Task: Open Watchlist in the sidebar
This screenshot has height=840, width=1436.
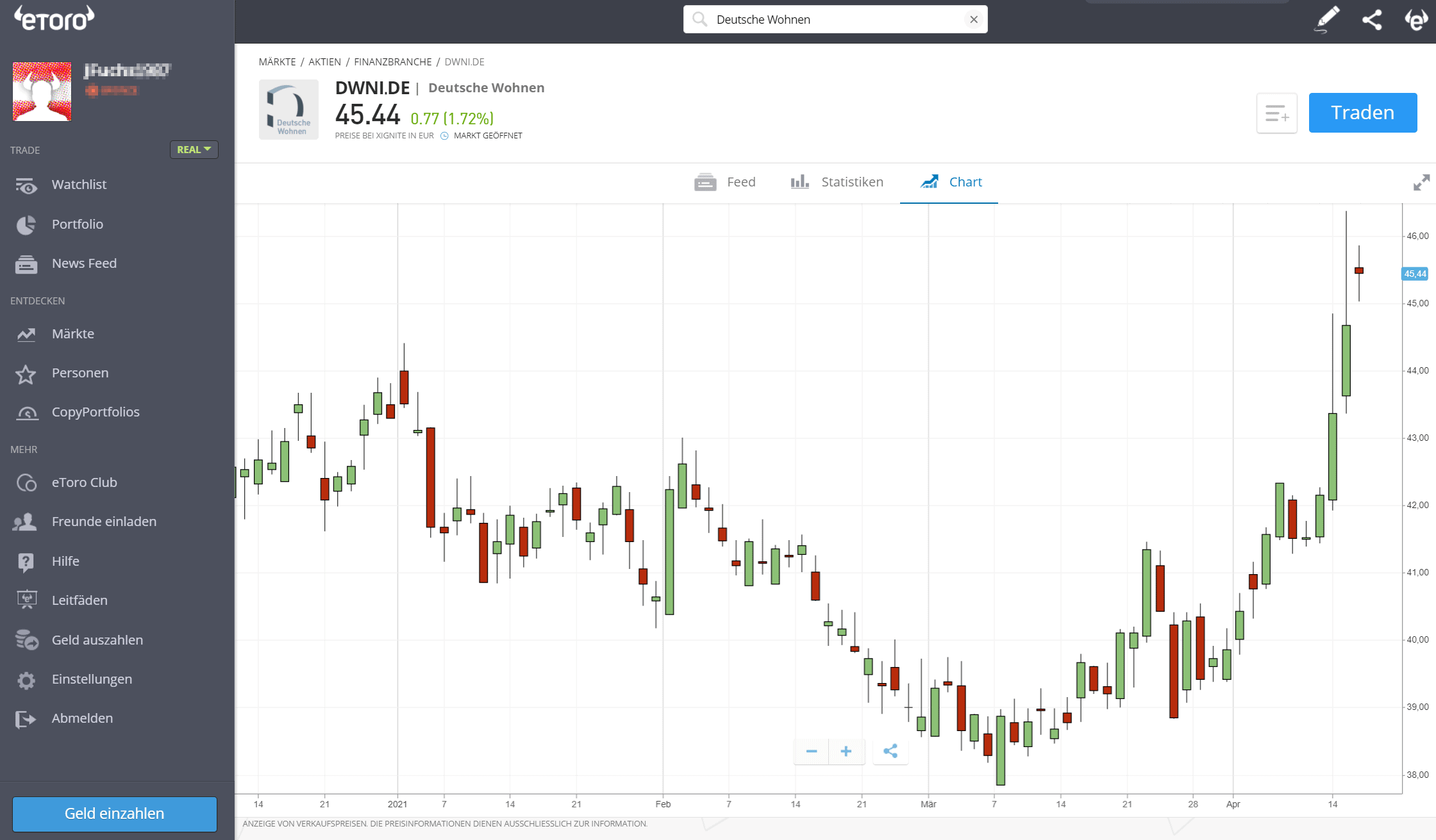Action: tap(79, 185)
